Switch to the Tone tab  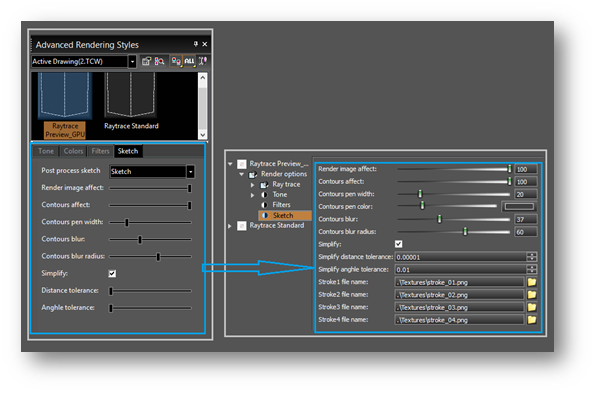pos(46,151)
